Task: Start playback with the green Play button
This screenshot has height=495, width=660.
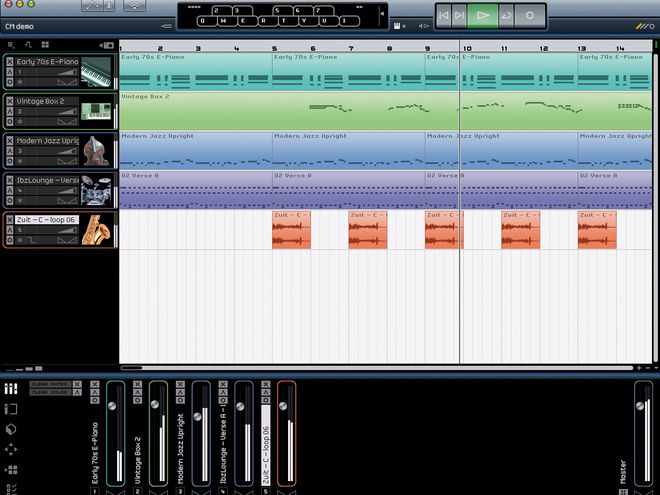Action: coord(483,16)
